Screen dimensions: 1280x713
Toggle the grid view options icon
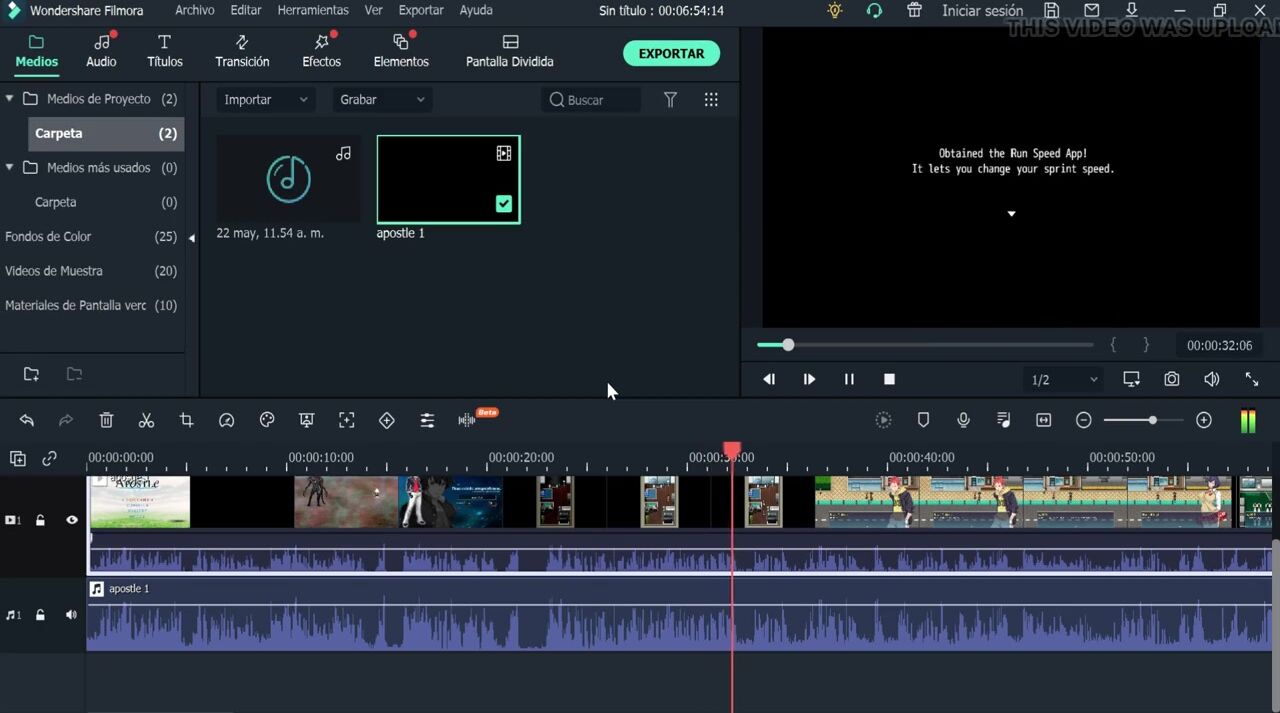[711, 99]
